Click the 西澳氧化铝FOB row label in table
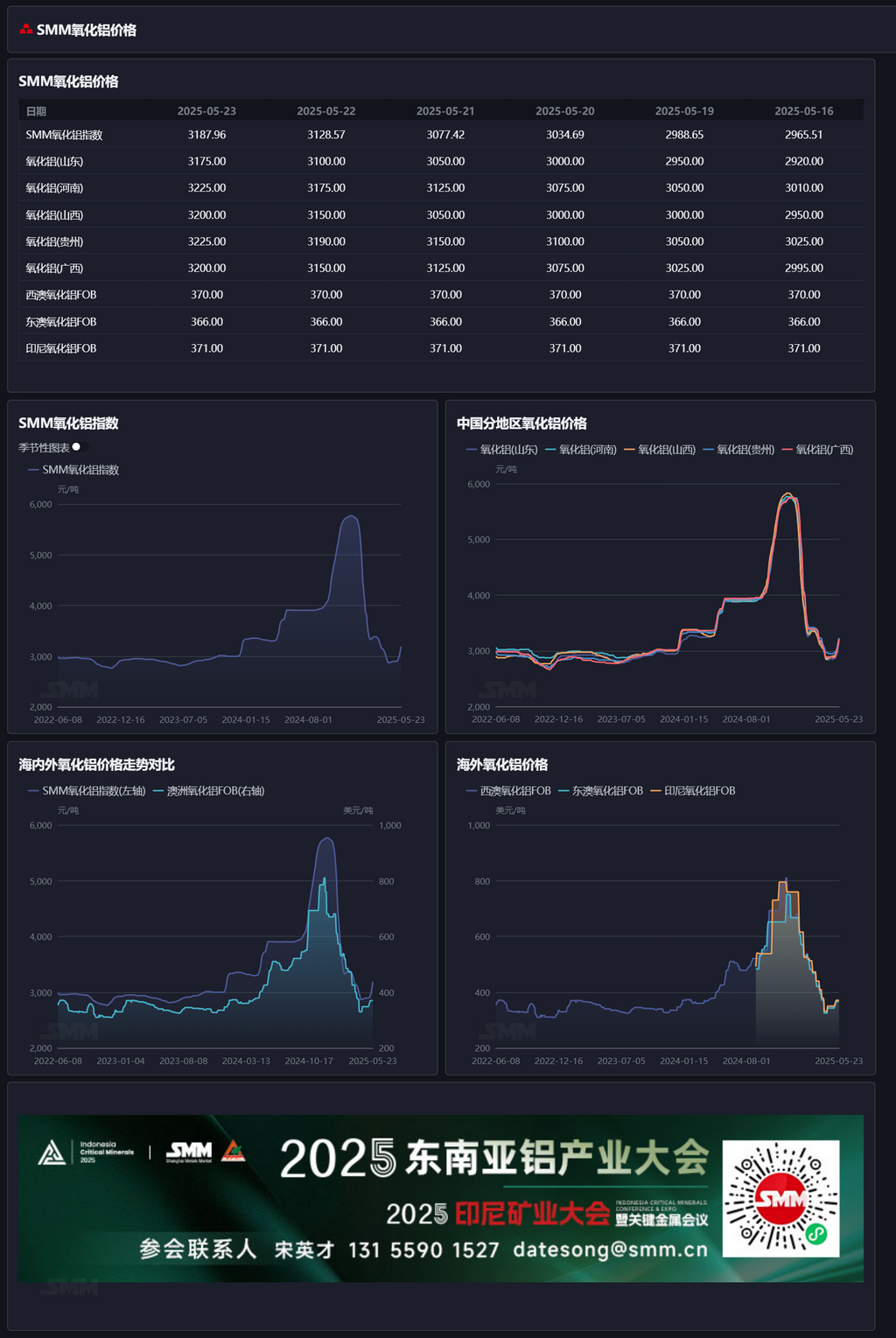The height and width of the screenshot is (1338, 896). (x=61, y=295)
